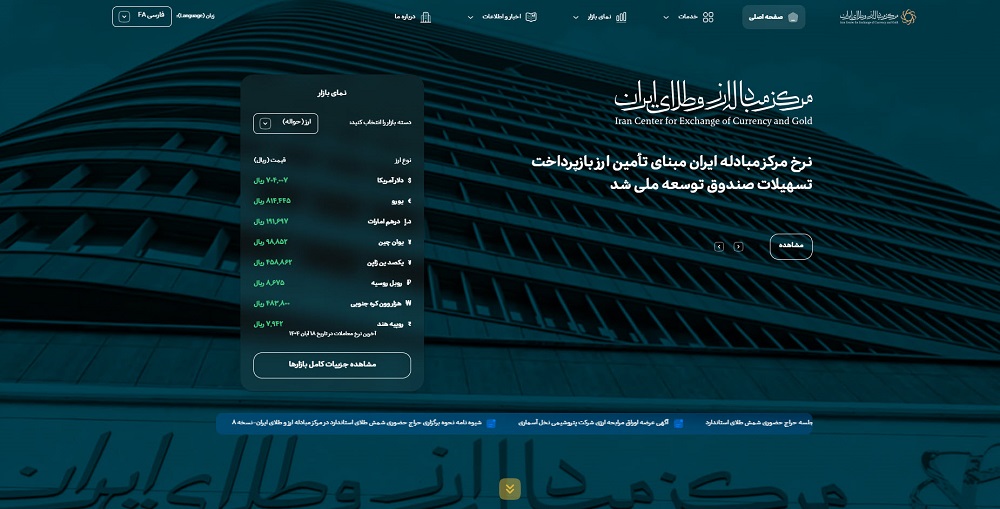Image resolution: width=1000 pixels, height=509 pixels.
Task: Click the blue news icon beside آگهی عرضه
Action: click(679, 423)
